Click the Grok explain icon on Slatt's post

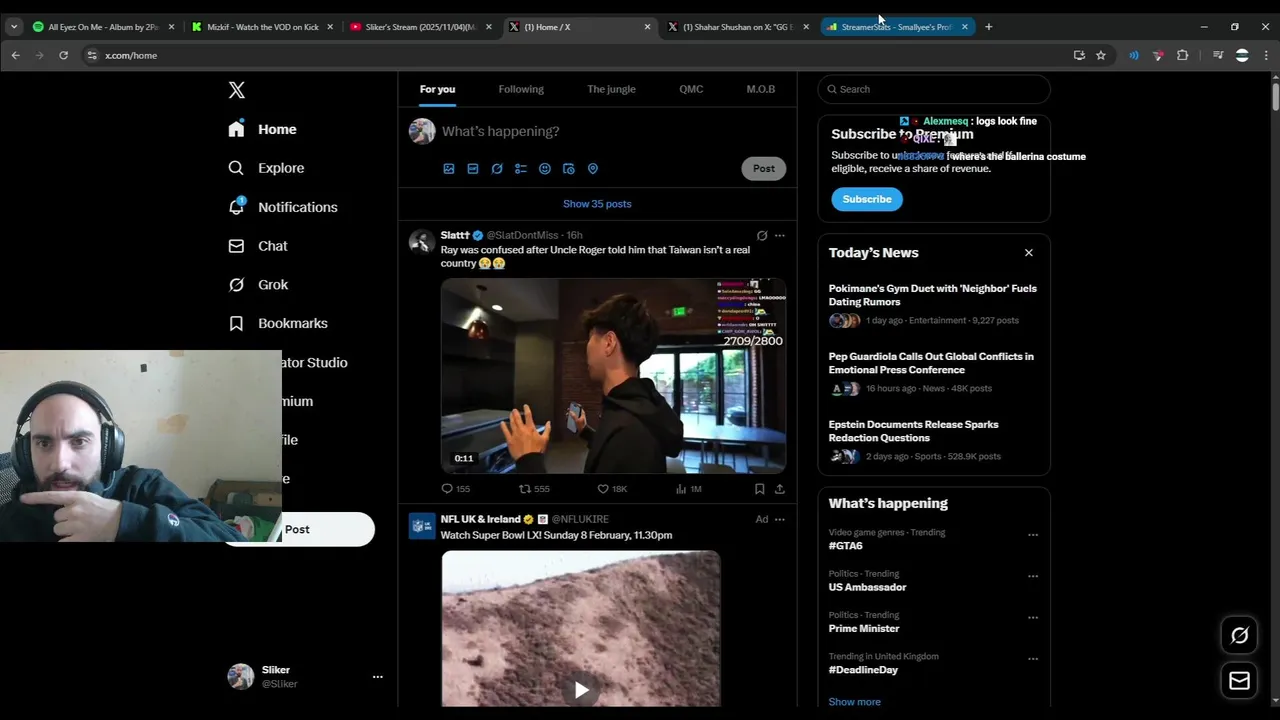pyautogui.click(x=762, y=236)
